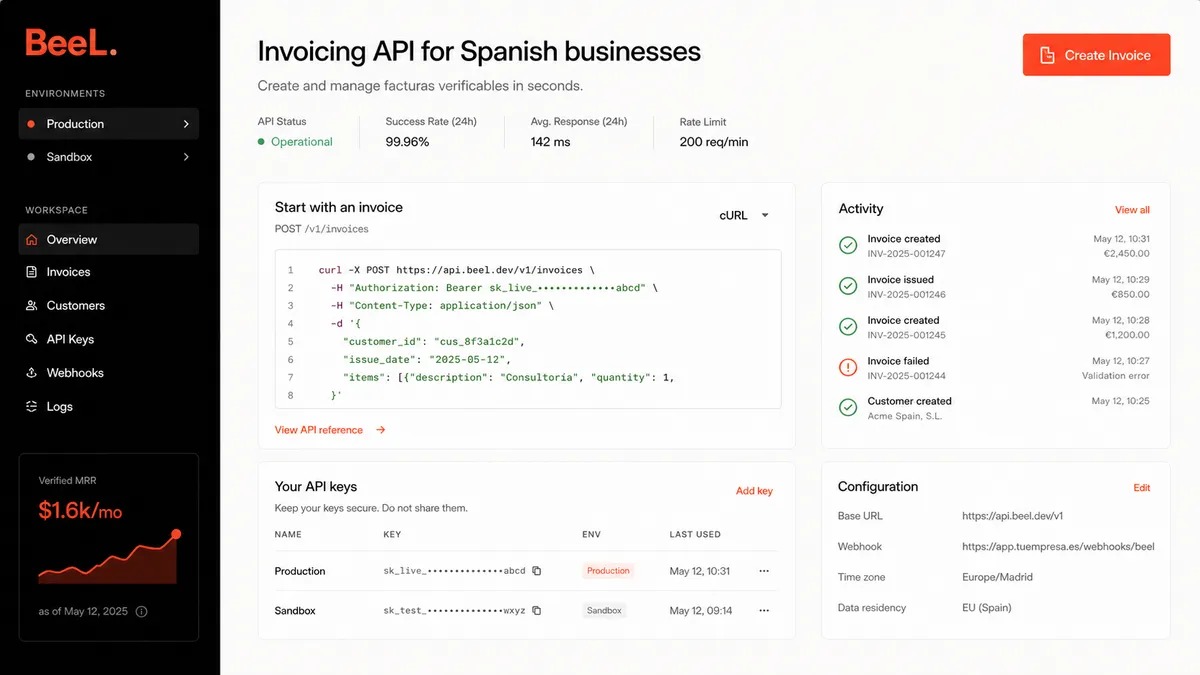Open more options for the Sandbox key
1200x675 pixels.
[764, 610]
